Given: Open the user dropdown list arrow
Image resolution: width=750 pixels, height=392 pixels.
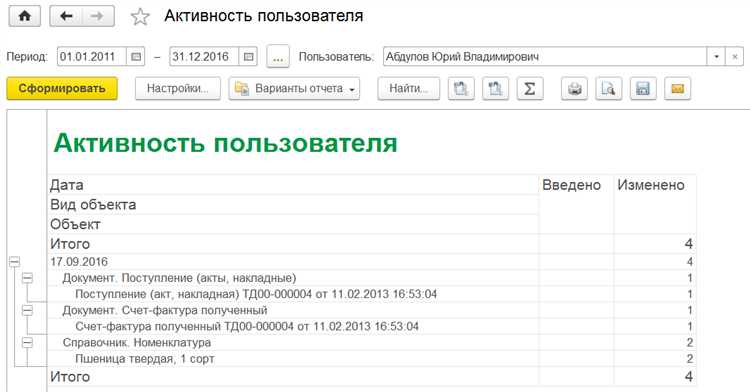Looking at the screenshot, I should (716, 57).
